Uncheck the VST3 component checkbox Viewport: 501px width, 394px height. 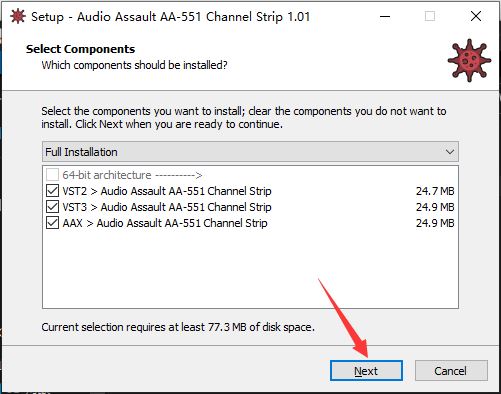pos(52,207)
